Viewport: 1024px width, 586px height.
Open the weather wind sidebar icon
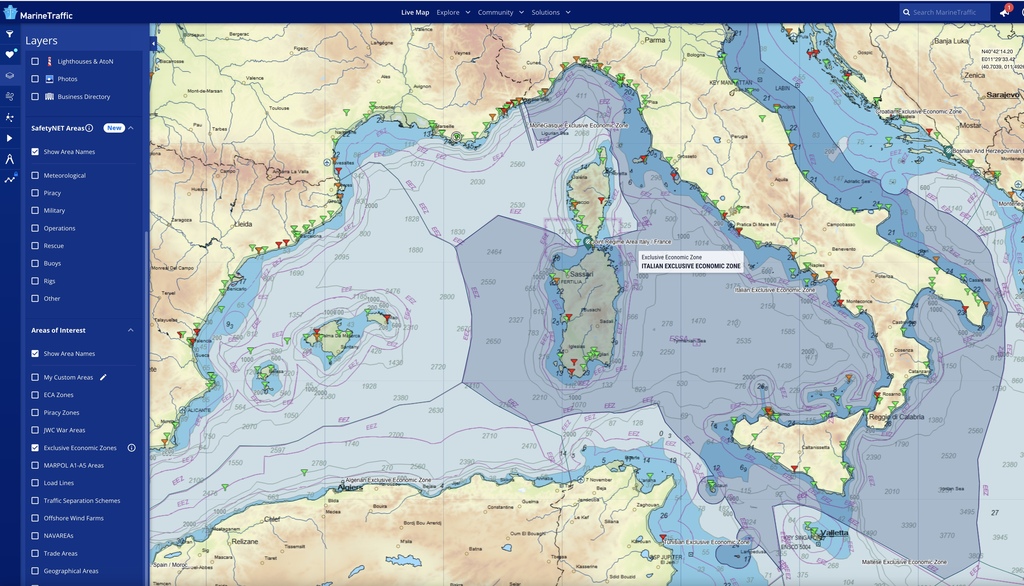coord(9,96)
